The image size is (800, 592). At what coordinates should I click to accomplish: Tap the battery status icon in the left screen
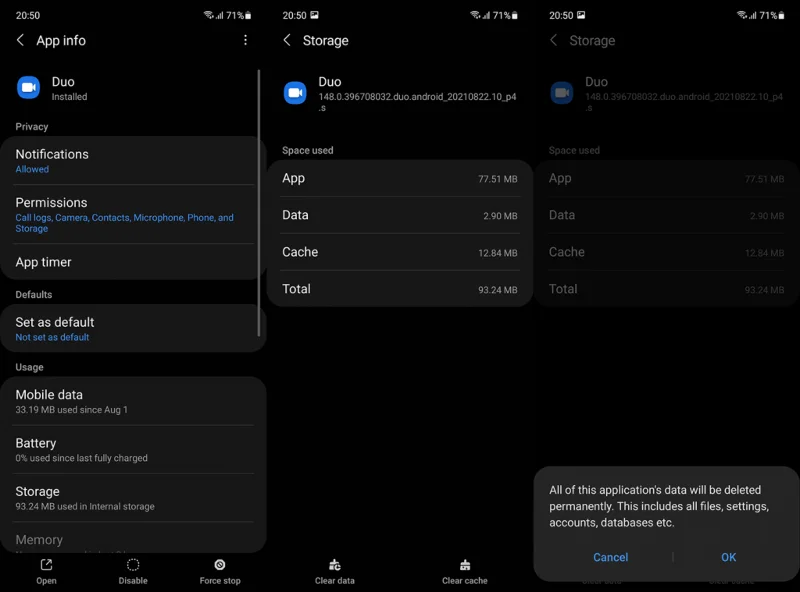click(248, 15)
